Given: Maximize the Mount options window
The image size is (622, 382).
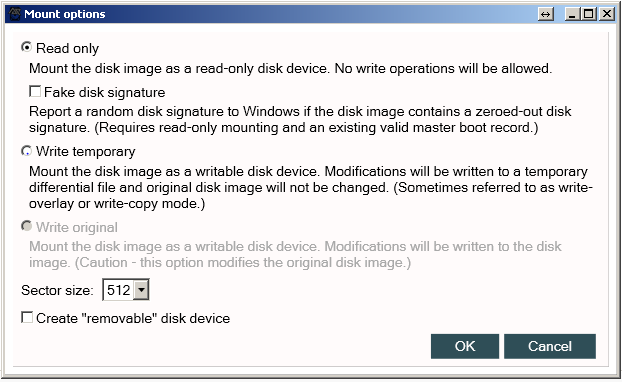Looking at the screenshot, I should (589, 14).
